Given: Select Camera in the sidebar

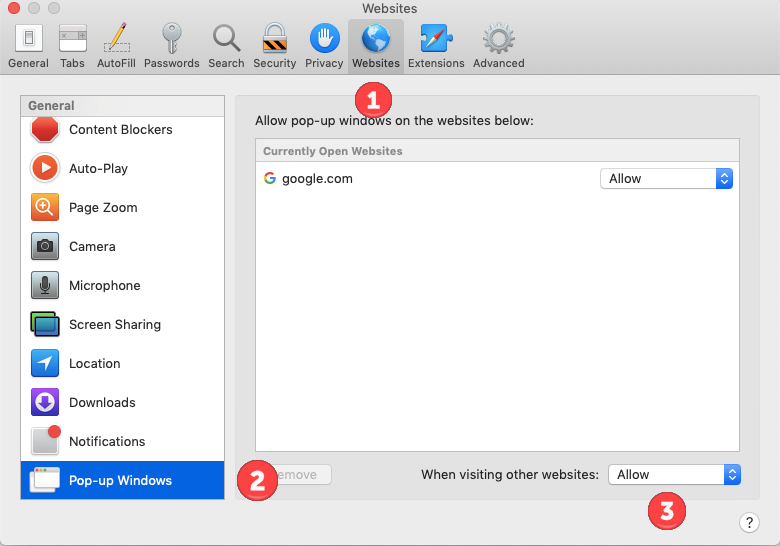Looking at the screenshot, I should coord(122,246).
